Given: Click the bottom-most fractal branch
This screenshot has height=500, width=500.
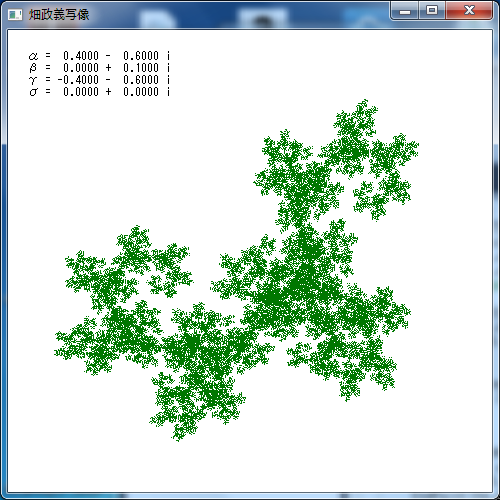Looking at the screenshot, I should [197, 407].
